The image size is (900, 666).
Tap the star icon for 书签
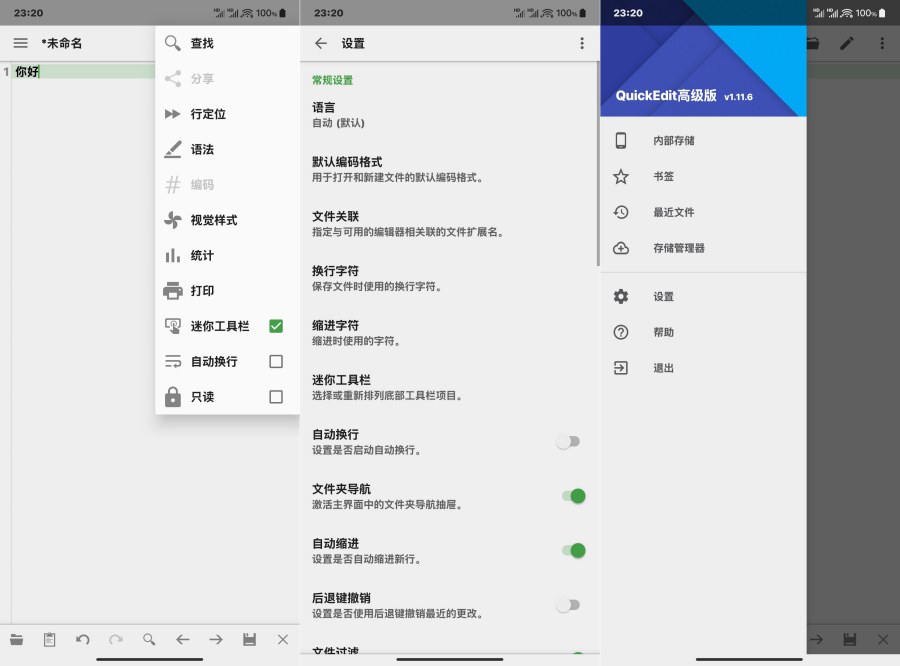620,176
